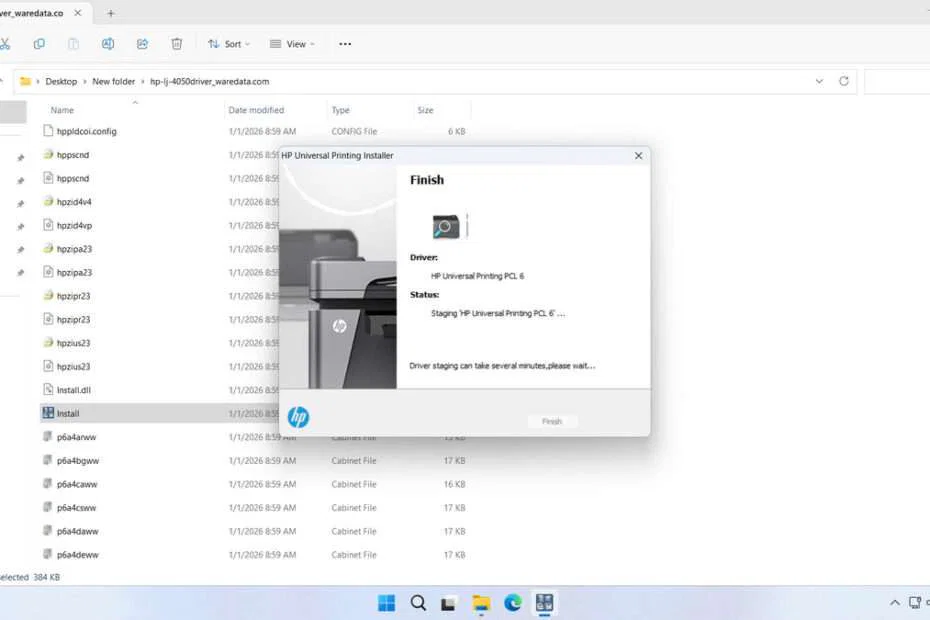Click the Windows Search icon
Viewport: 930px width, 620px height.
pos(417,603)
